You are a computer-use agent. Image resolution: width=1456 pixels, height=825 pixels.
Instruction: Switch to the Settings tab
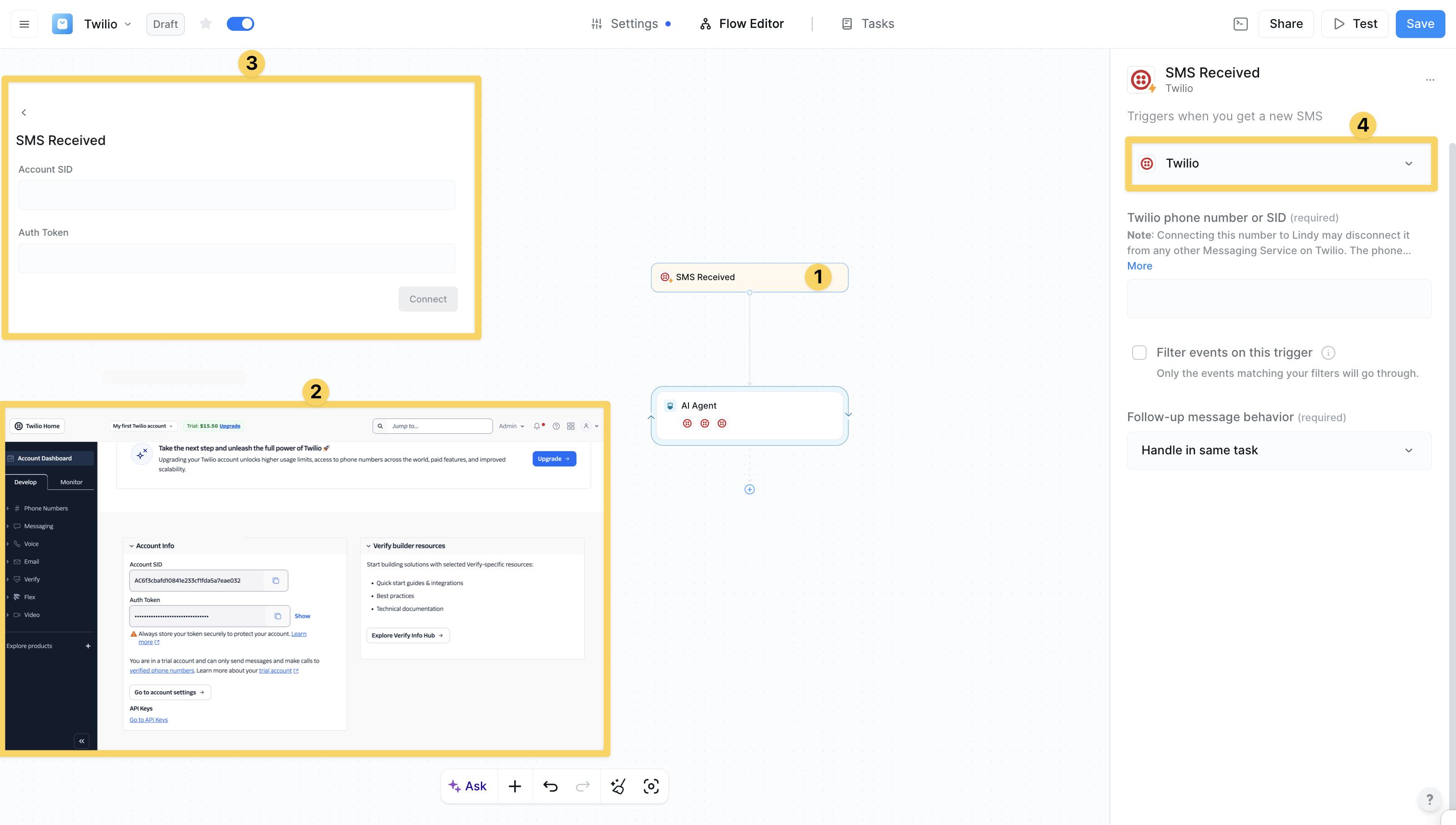(633, 24)
